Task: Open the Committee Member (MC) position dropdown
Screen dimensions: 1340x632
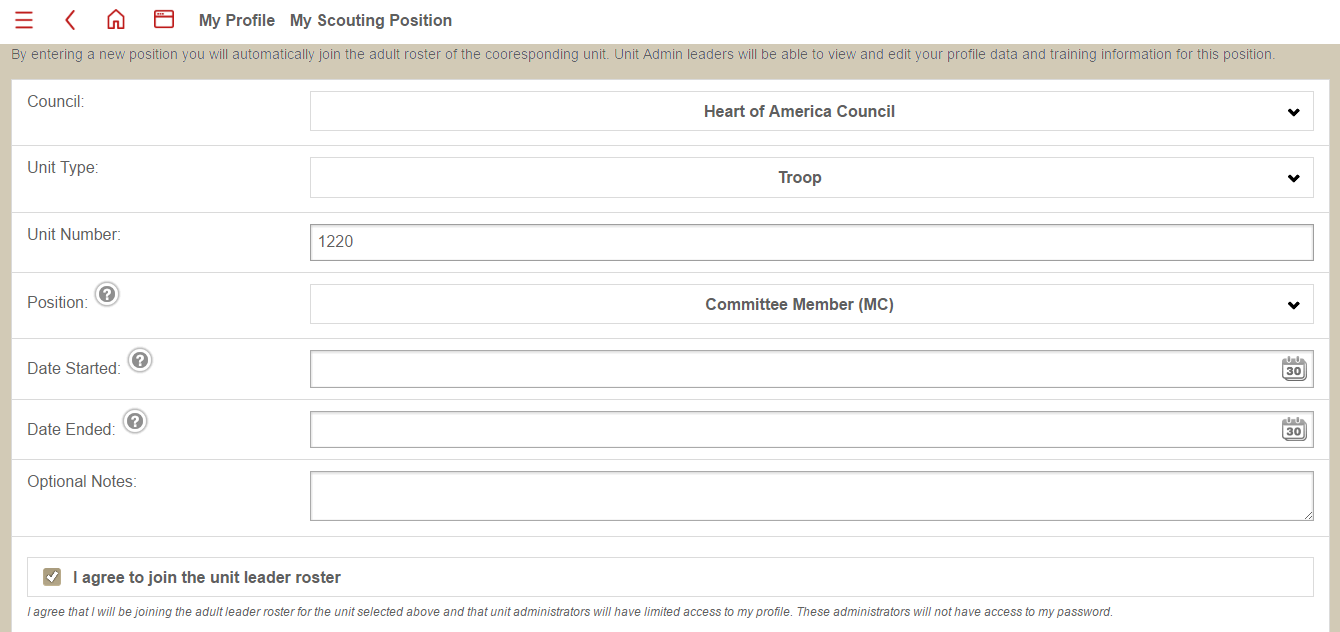Action: click(812, 304)
